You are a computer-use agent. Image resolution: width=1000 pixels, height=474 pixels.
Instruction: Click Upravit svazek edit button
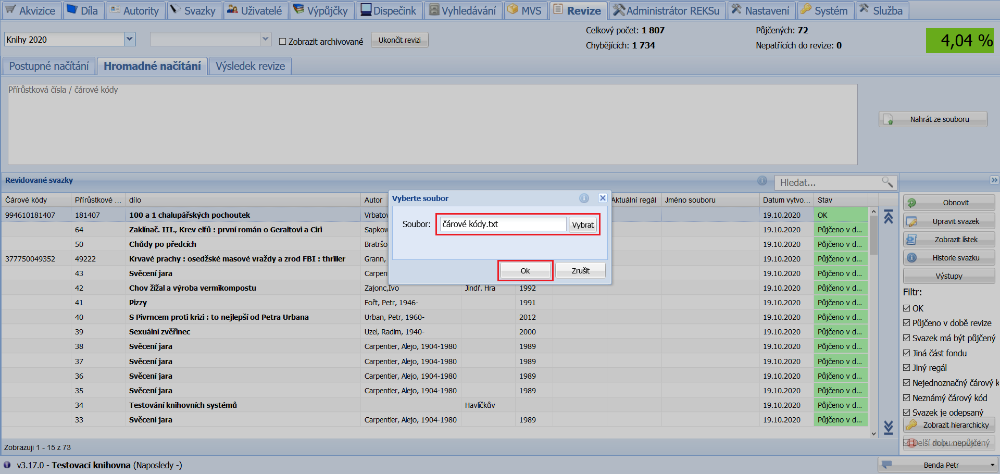948,220
